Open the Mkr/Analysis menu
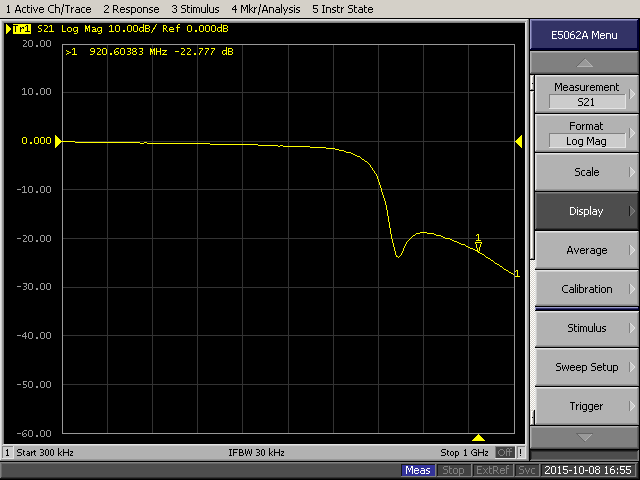Screen dimensions: 640x480 click(x=266, y=9)
